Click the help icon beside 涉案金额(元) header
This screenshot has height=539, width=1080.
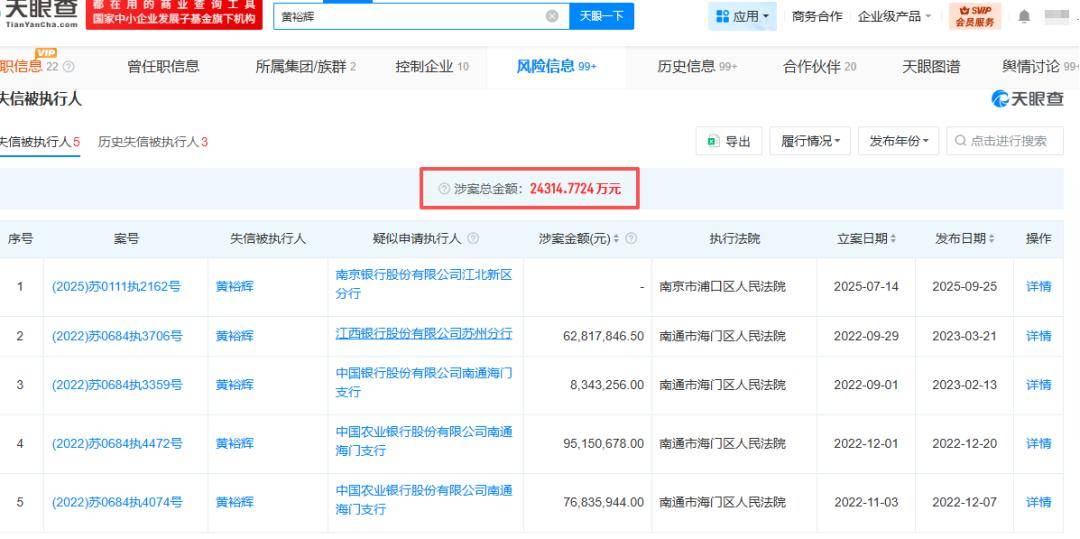coord(630,239)
